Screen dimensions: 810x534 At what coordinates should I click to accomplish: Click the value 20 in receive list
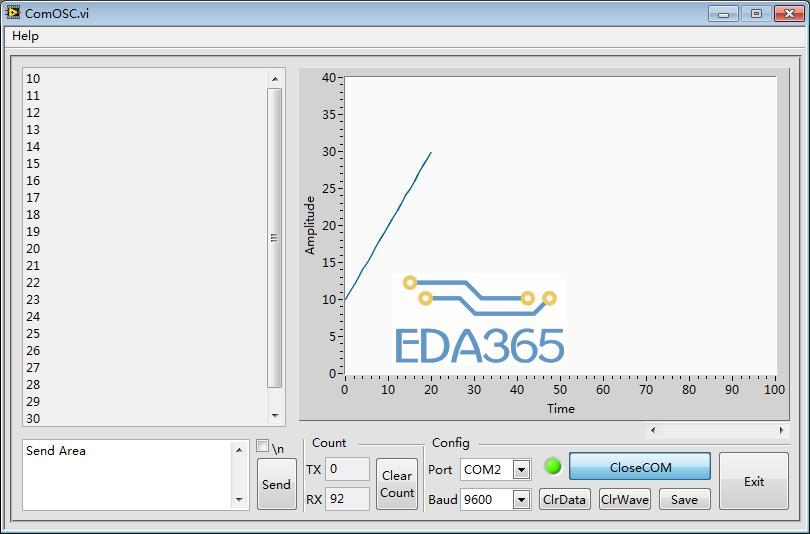[x=33, y=248]
